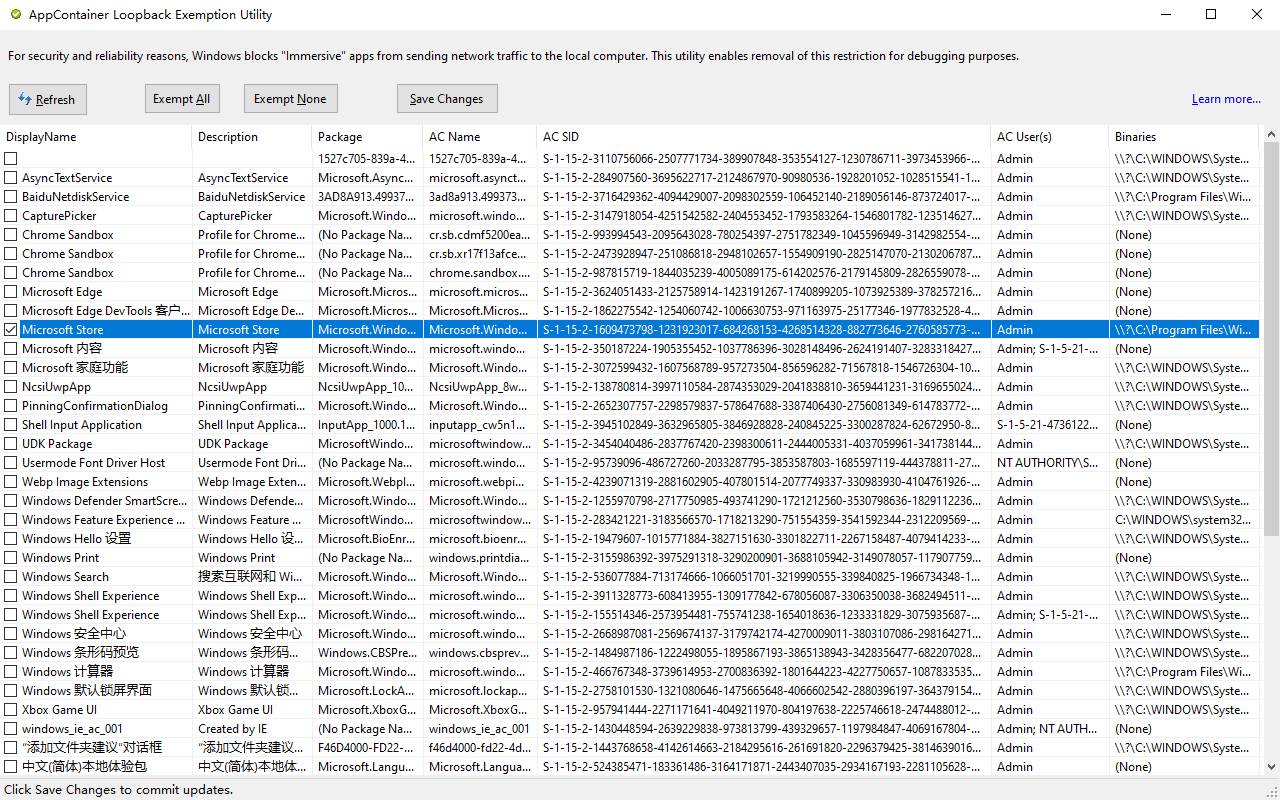Tick the Windows Search checkbox
Screen dimensions: 1280x800
pyautogui.click(x=11, y=576)
